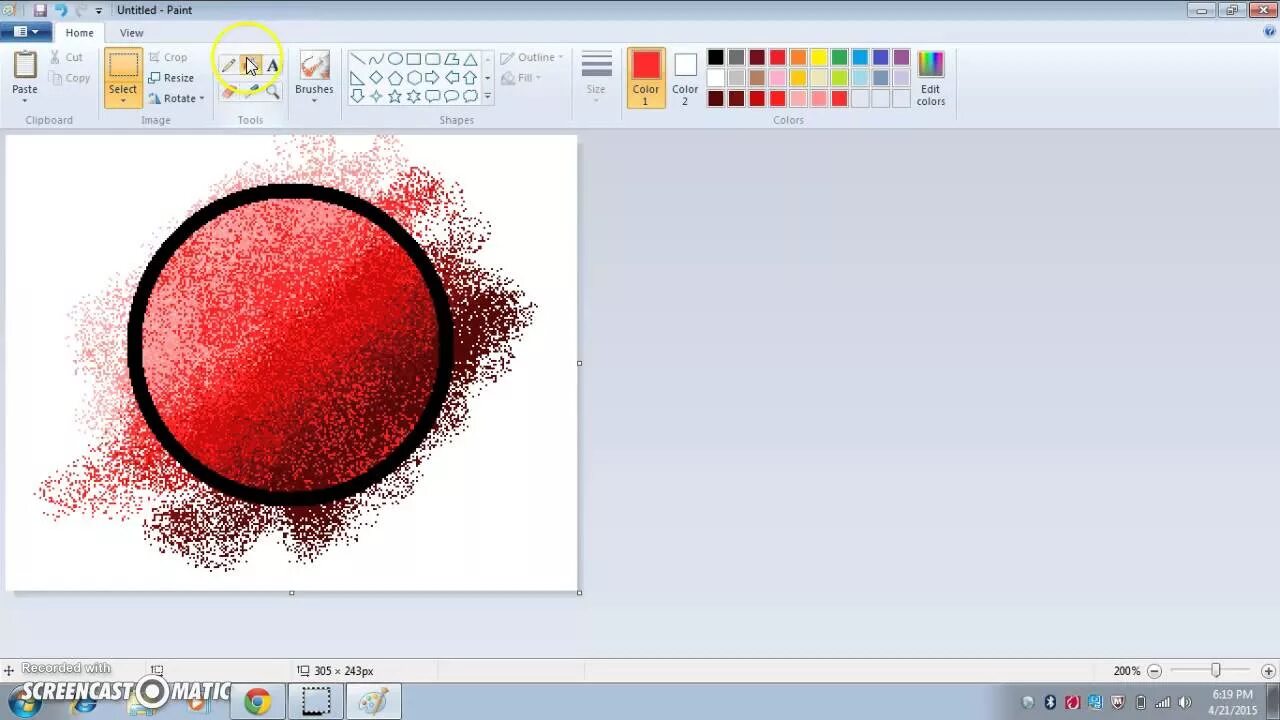Pick the black color swatch
This screenshot has height=720, width=1280.
716,58
